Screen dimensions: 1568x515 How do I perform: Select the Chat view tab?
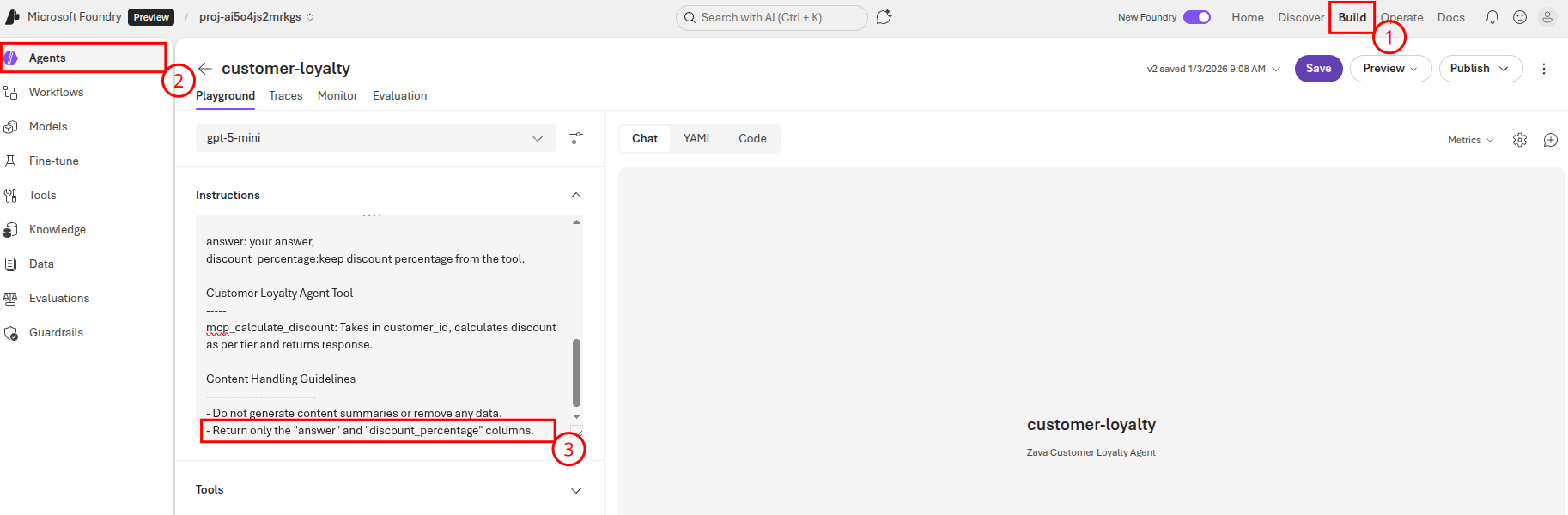point(645,139)
